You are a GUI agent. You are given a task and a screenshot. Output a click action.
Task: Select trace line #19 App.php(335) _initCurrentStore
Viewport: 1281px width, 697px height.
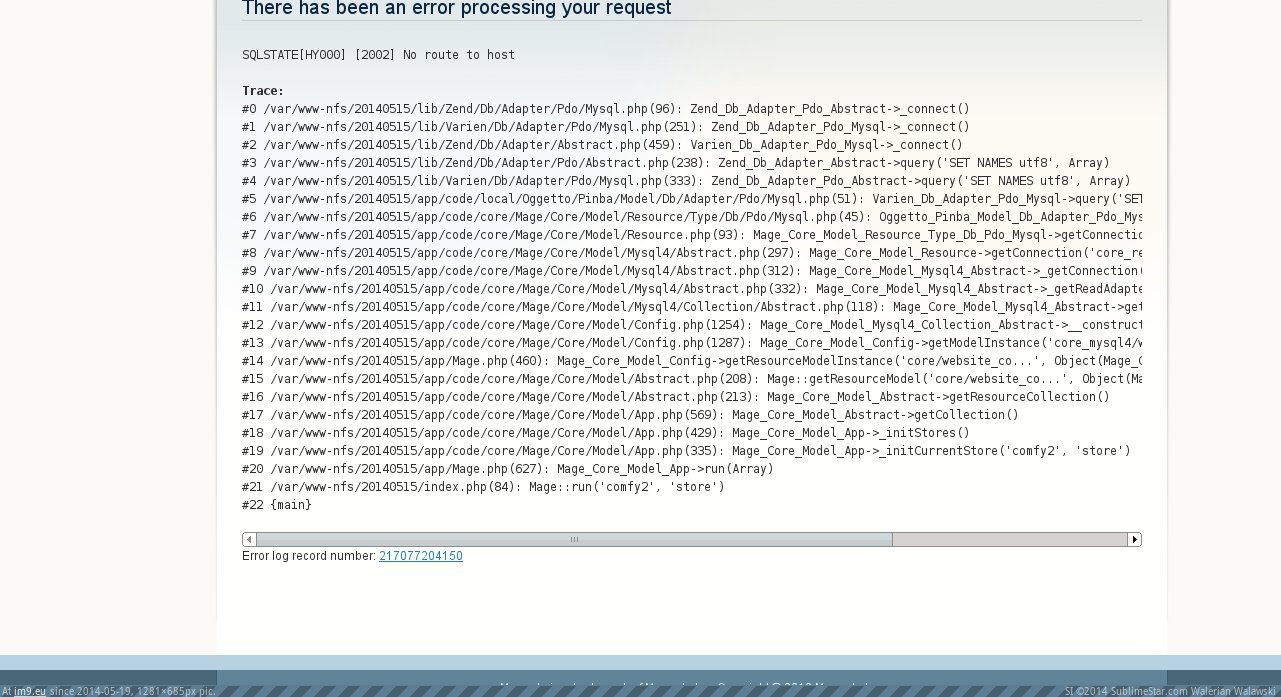point(686,451)
